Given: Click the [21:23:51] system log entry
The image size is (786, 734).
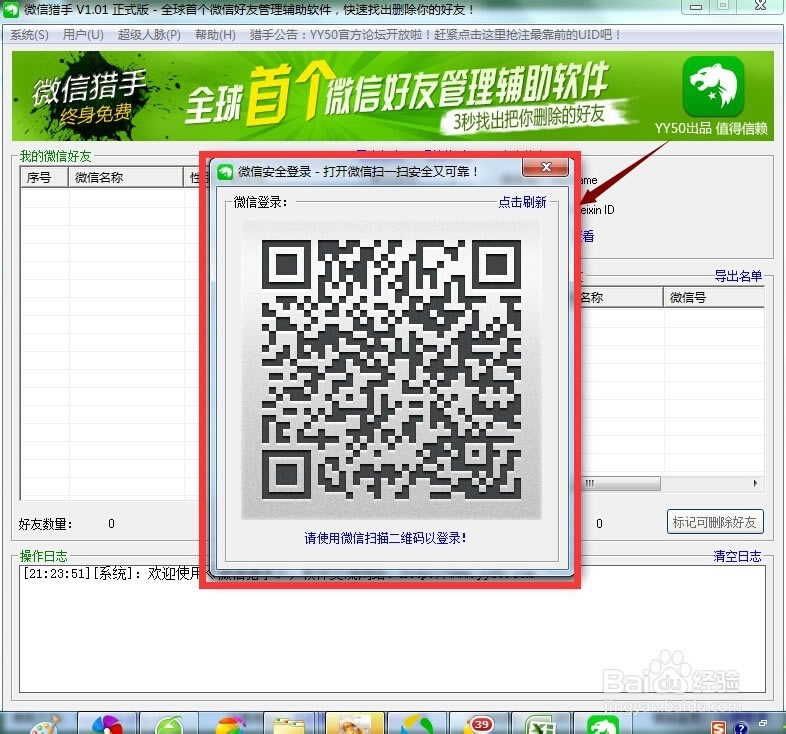Looking at the screenshot, I should (x=110, y=573).
